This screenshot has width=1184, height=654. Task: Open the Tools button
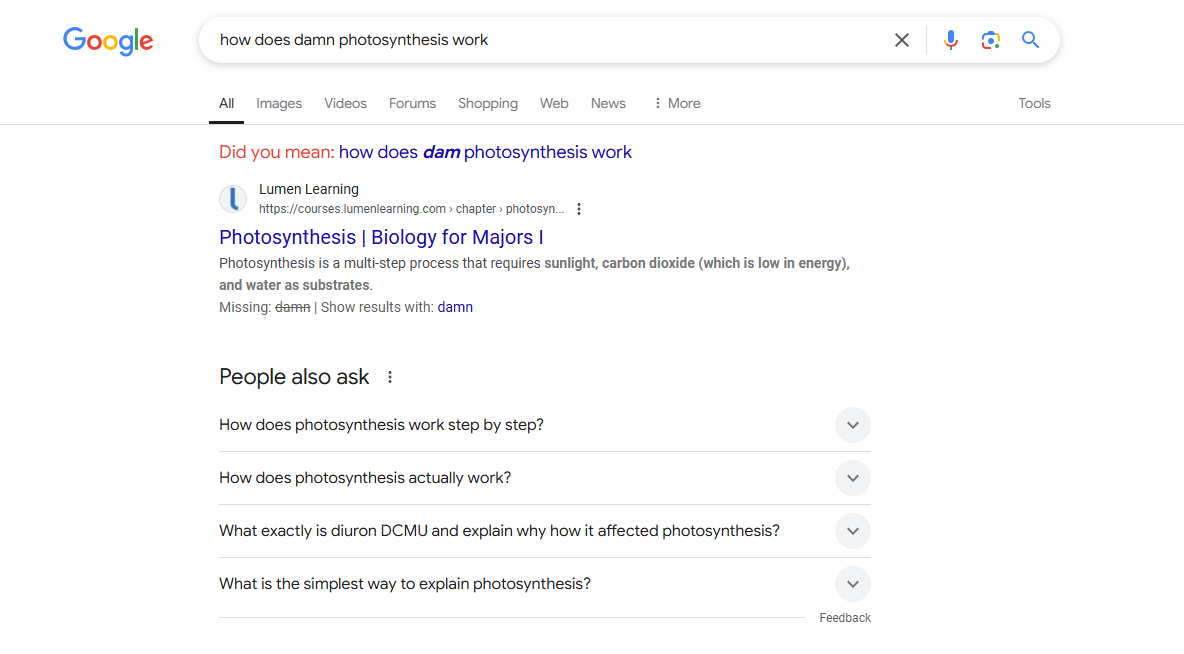(1034, 103)
